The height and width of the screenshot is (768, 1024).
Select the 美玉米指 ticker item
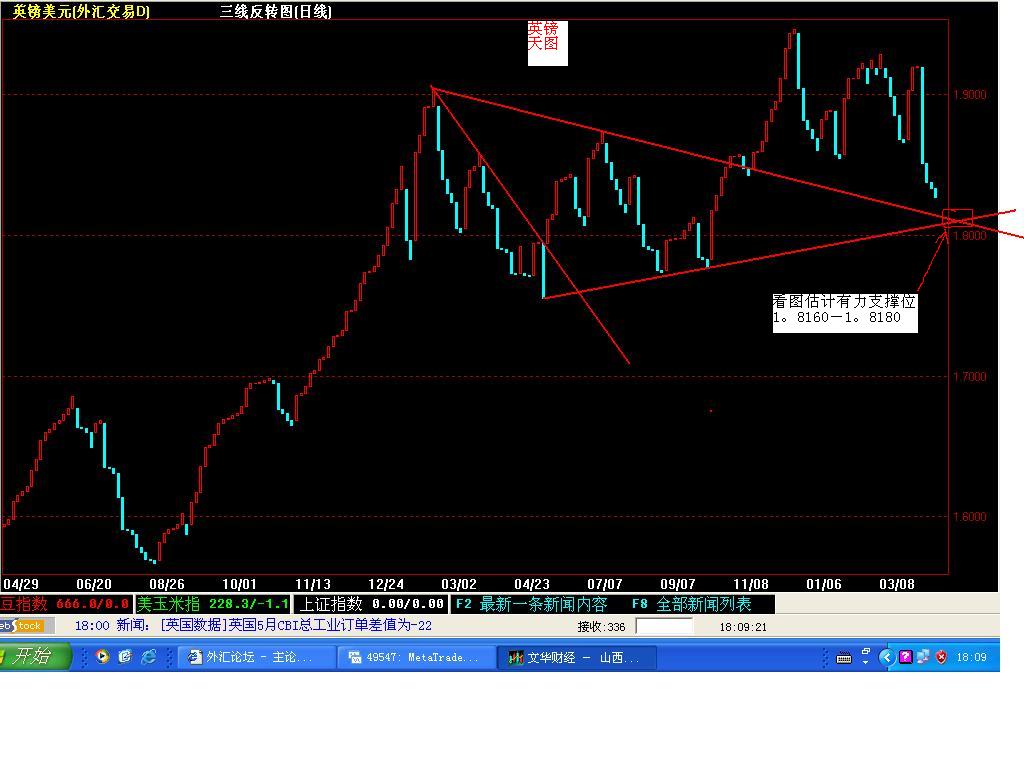pos(213,604)
